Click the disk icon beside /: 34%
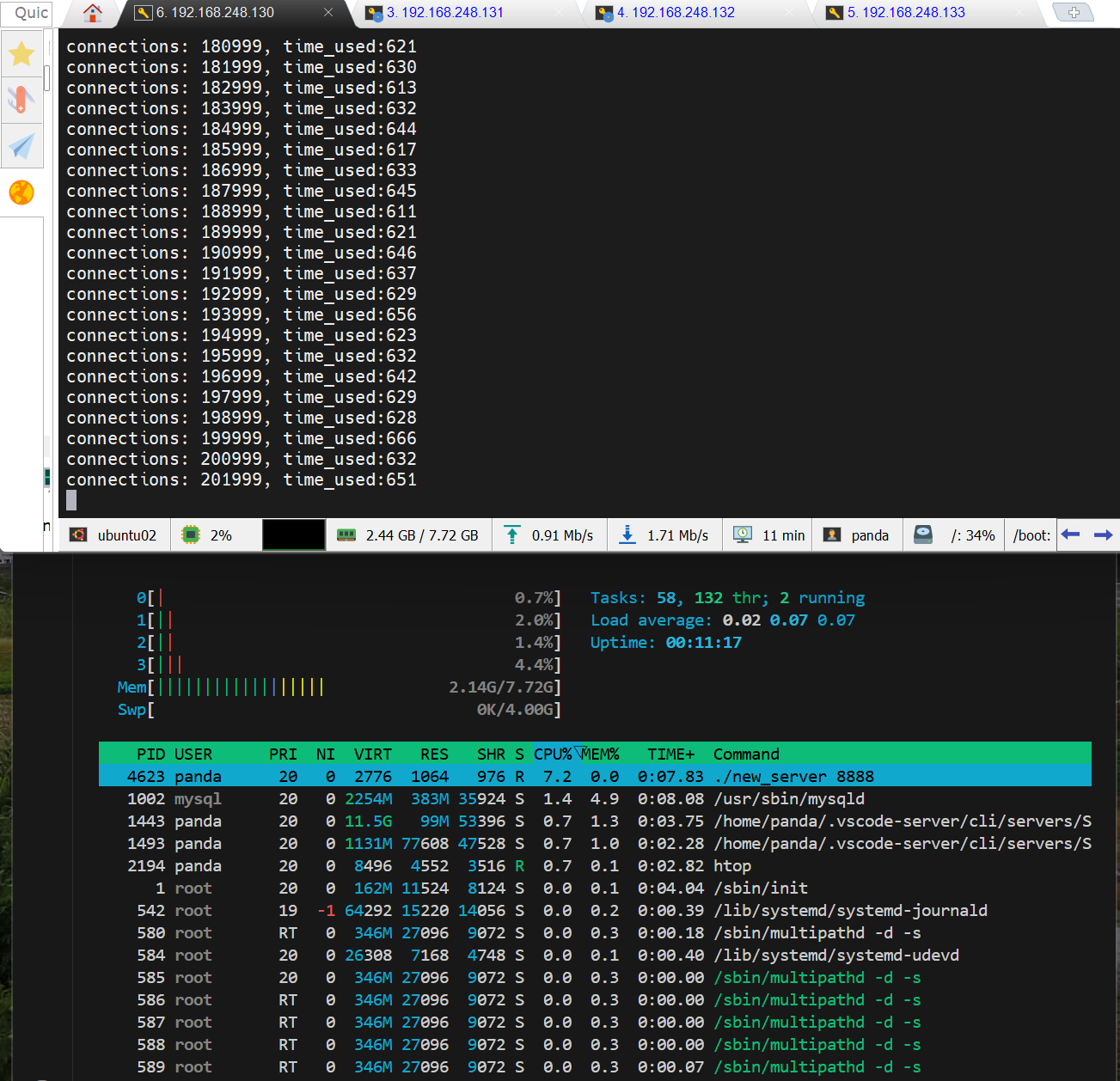The width and height of the screenshot is (1120, 1081). (923, 534)
